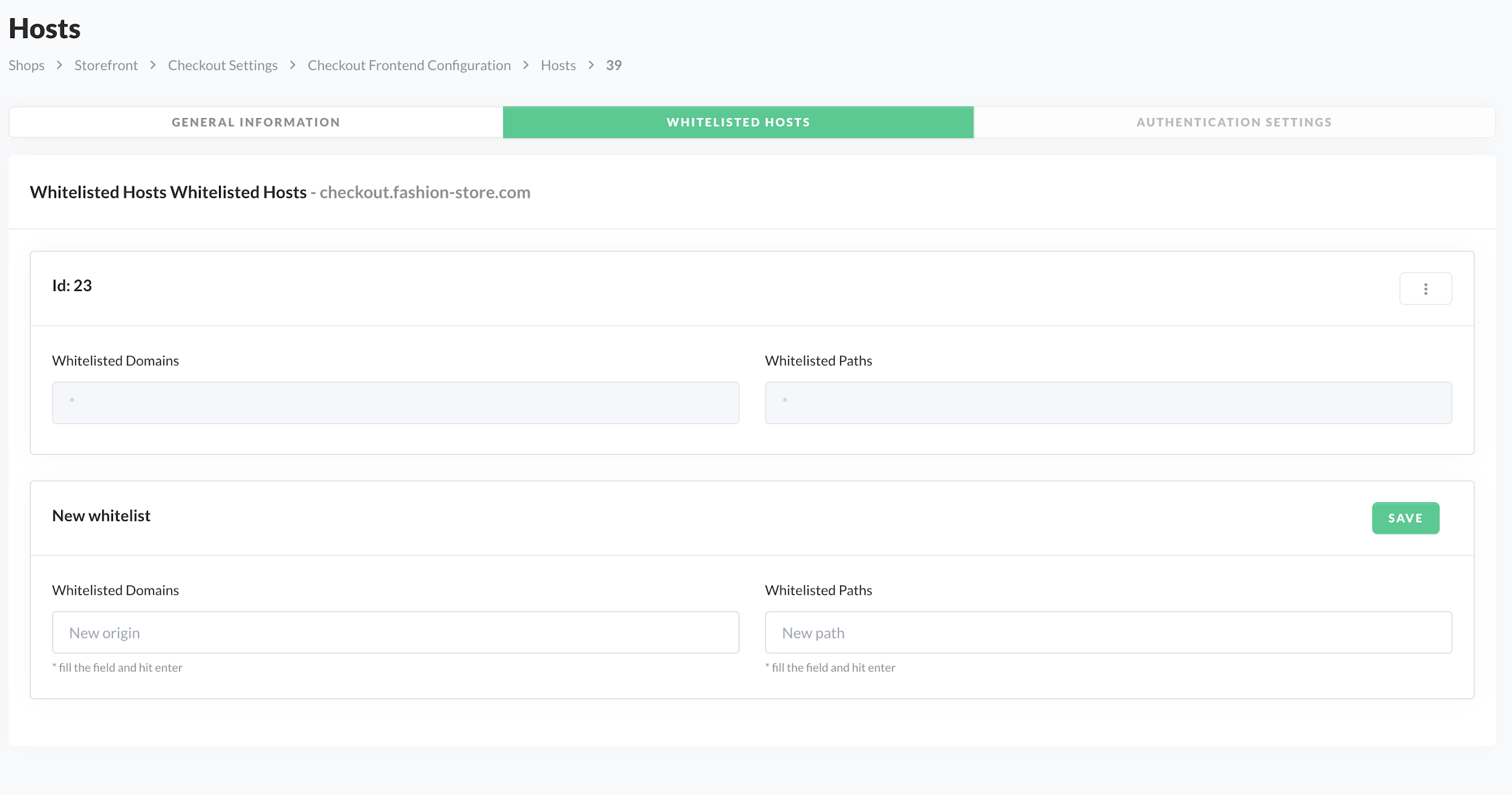This screenshot has width=1512, height=795.
Task: Click the chevron after Storefront breadcrumb
Action: click(x=153, y=65)
